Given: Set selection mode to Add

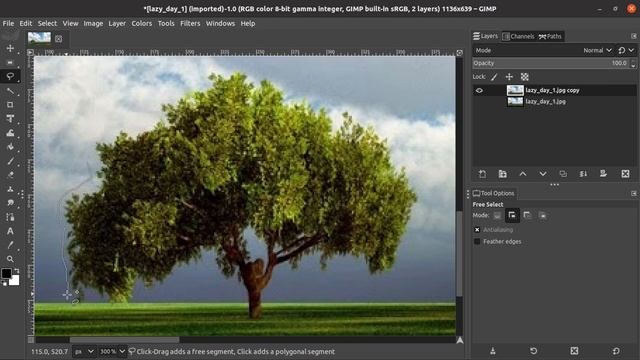Looking at the screenshot, I should click(x=512, y=216).
